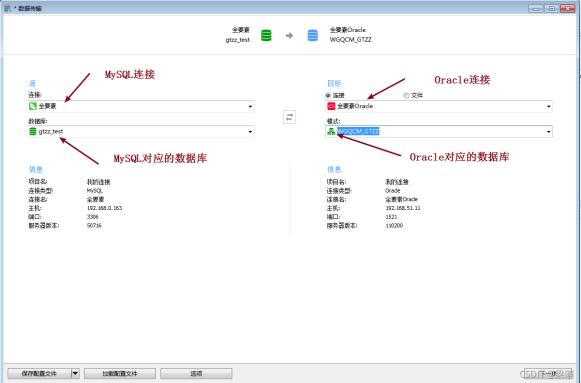Click the green MySQL connection icon in source field

[33, 106]
